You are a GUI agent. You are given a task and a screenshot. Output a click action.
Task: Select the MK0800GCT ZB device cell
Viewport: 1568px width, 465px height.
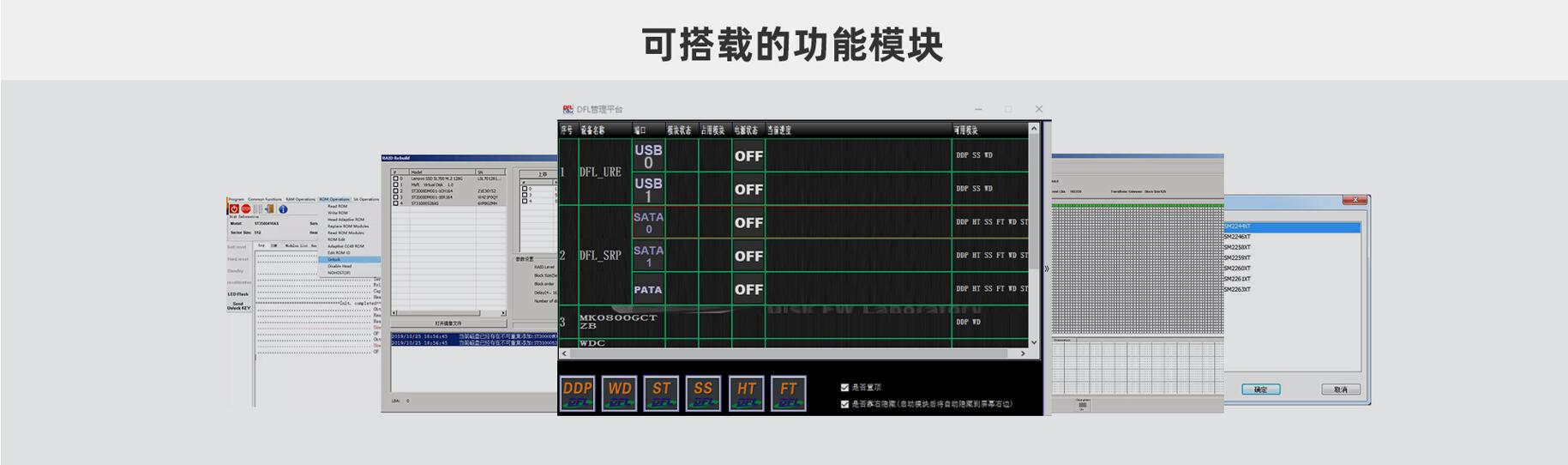(604, 322)
